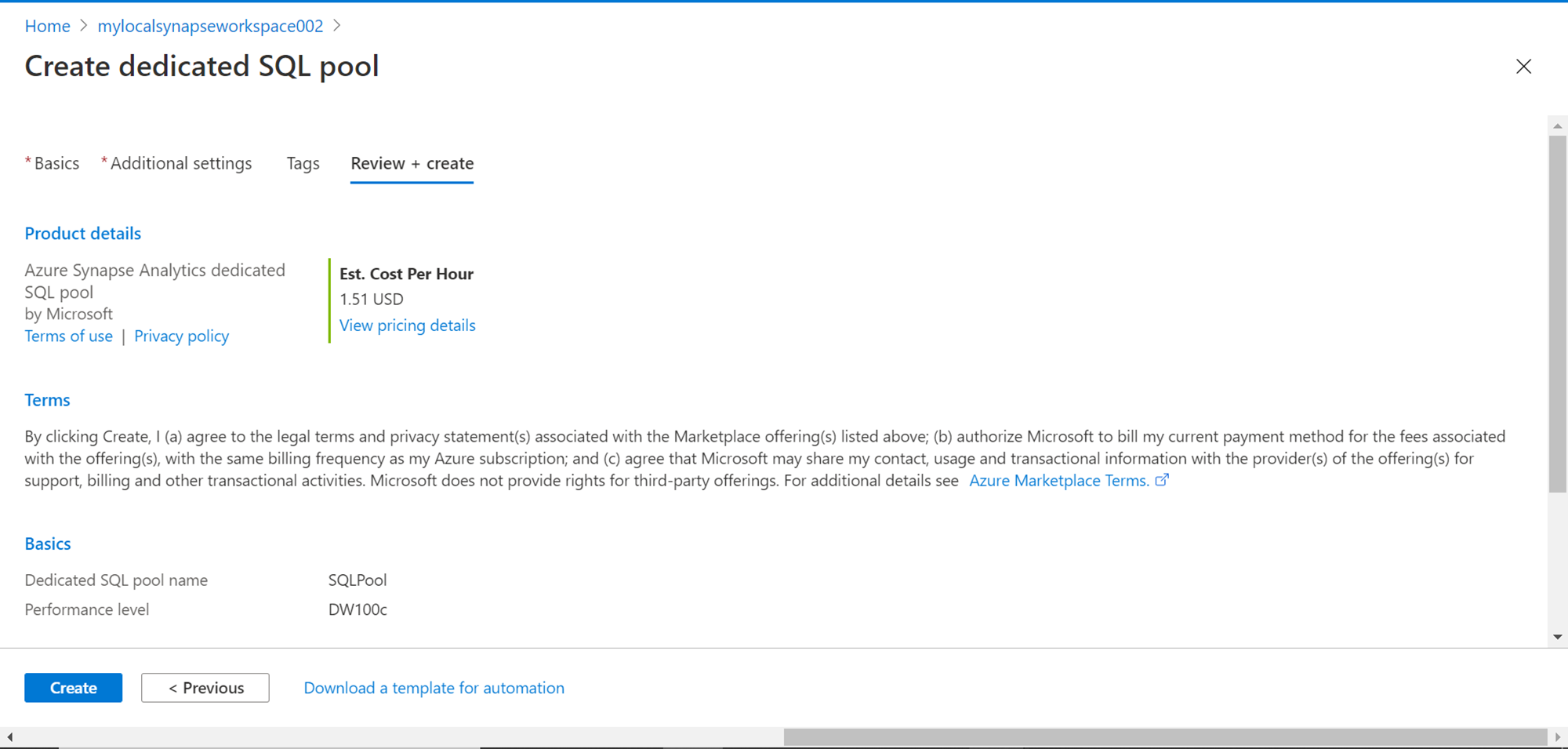Image resolution: width=1568 pixels, height=749 pixels.
Task: Open View pricing details link
Action: pos(407,325)
